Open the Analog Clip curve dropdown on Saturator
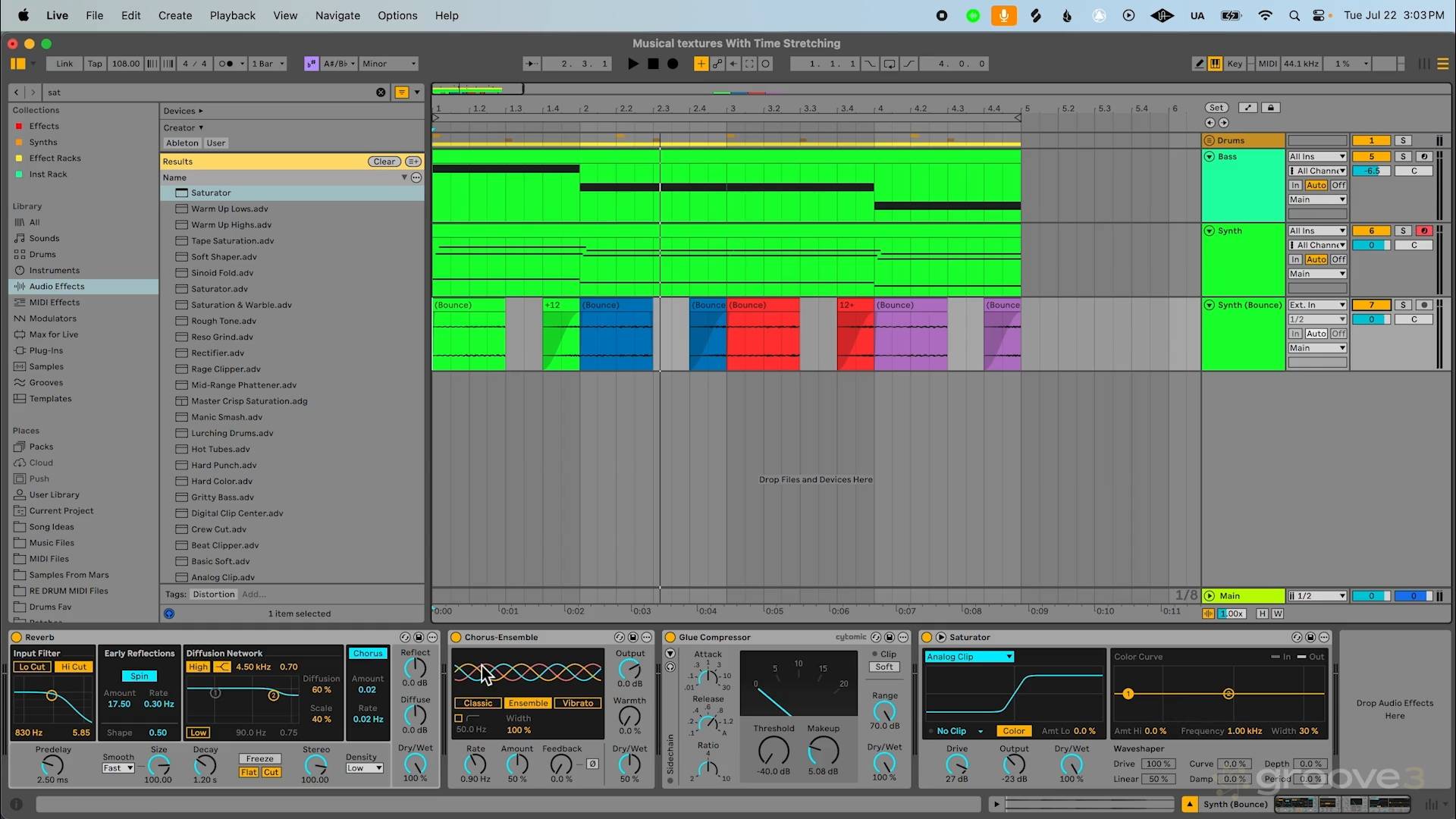This screenshot has height=819, width=1456. [969, 656]
